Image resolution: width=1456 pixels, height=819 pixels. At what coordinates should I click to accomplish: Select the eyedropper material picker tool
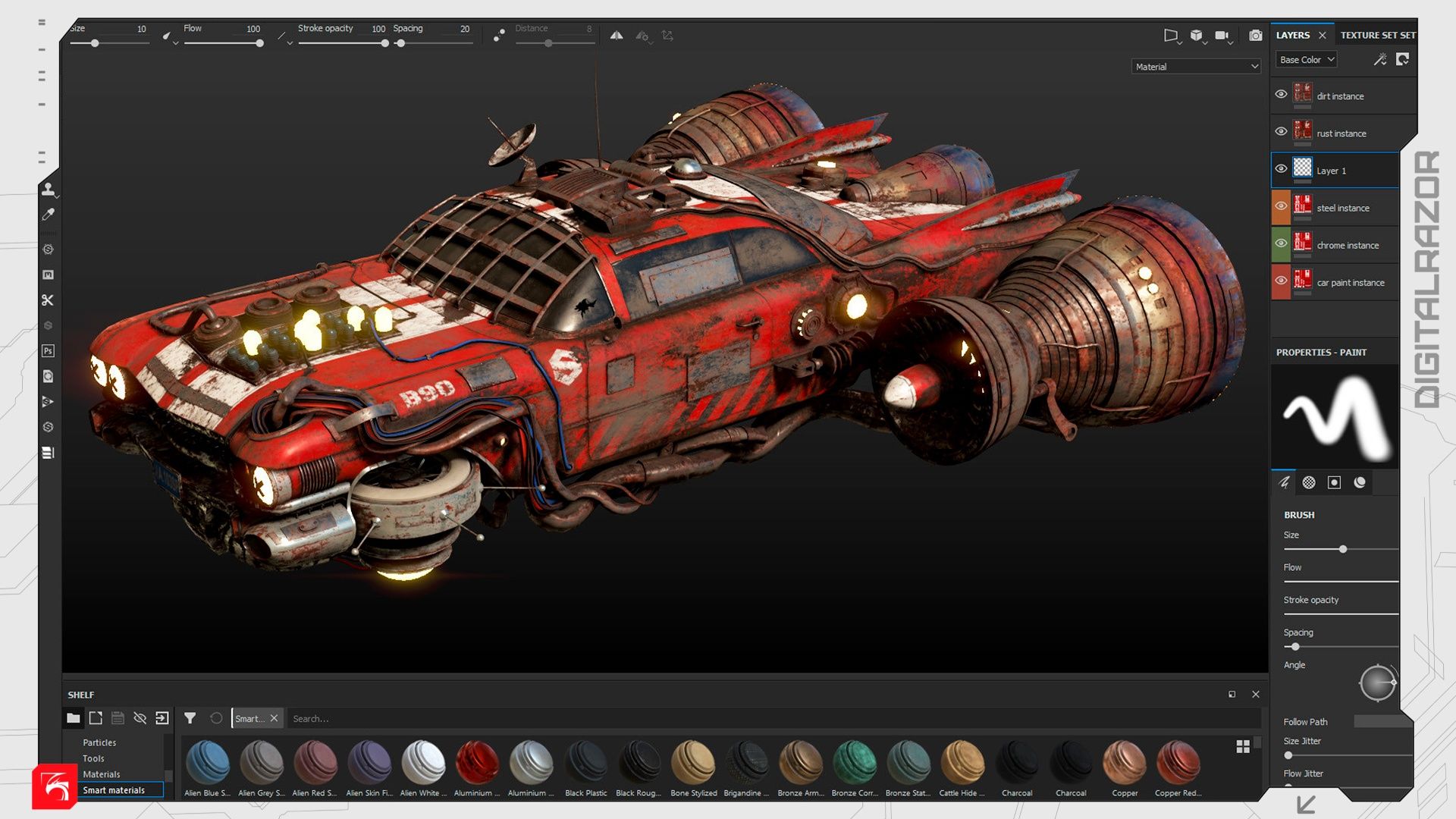tap(48, 215)
